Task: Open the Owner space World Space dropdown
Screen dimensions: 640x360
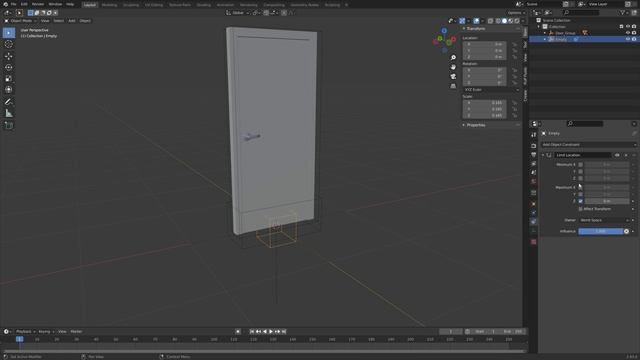Action: point(604,220)
